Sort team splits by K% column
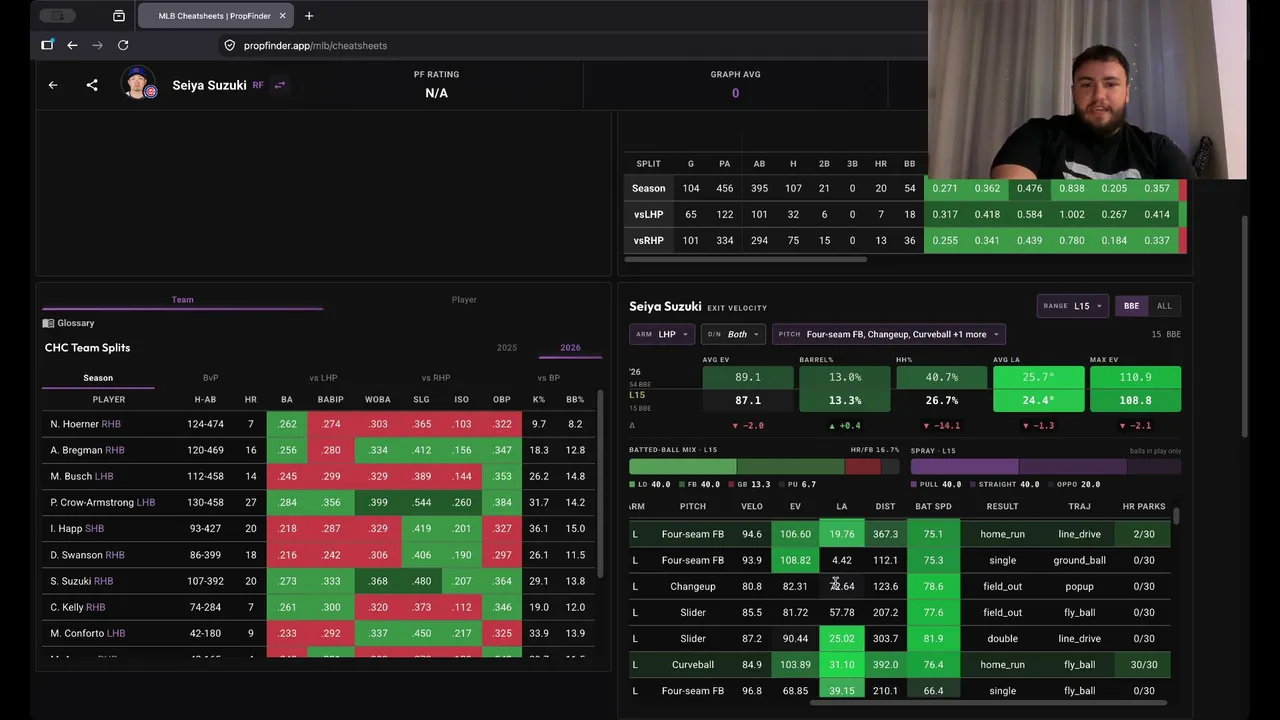 click(x=539, y=400)
